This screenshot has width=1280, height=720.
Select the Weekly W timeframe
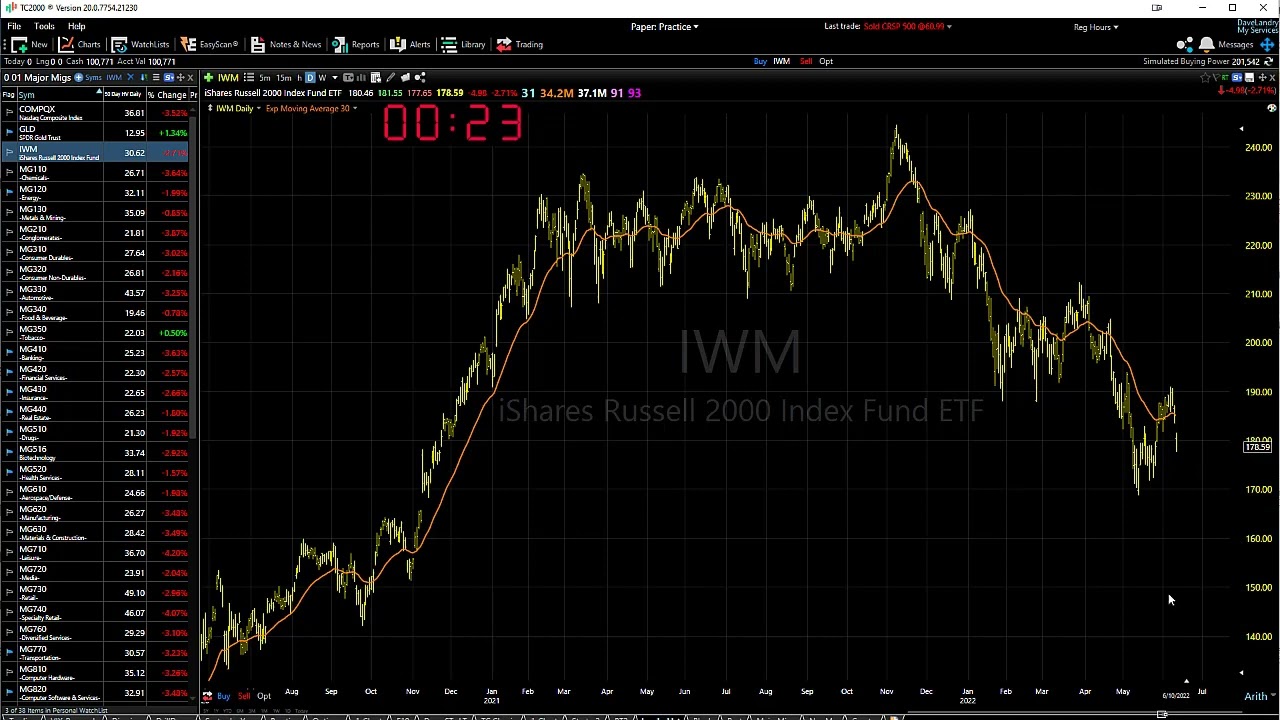point(322,77)
